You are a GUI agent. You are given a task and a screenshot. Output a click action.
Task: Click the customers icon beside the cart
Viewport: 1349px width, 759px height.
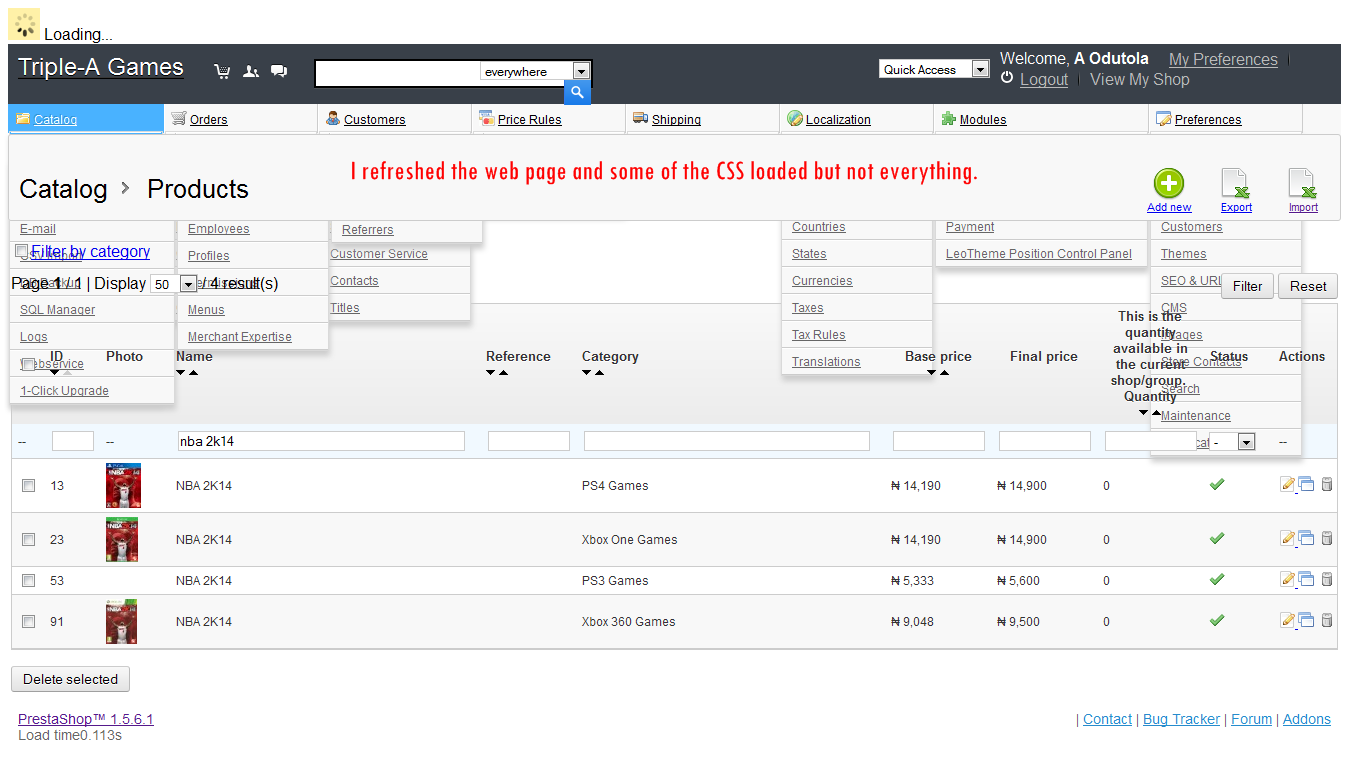[251, 71]
